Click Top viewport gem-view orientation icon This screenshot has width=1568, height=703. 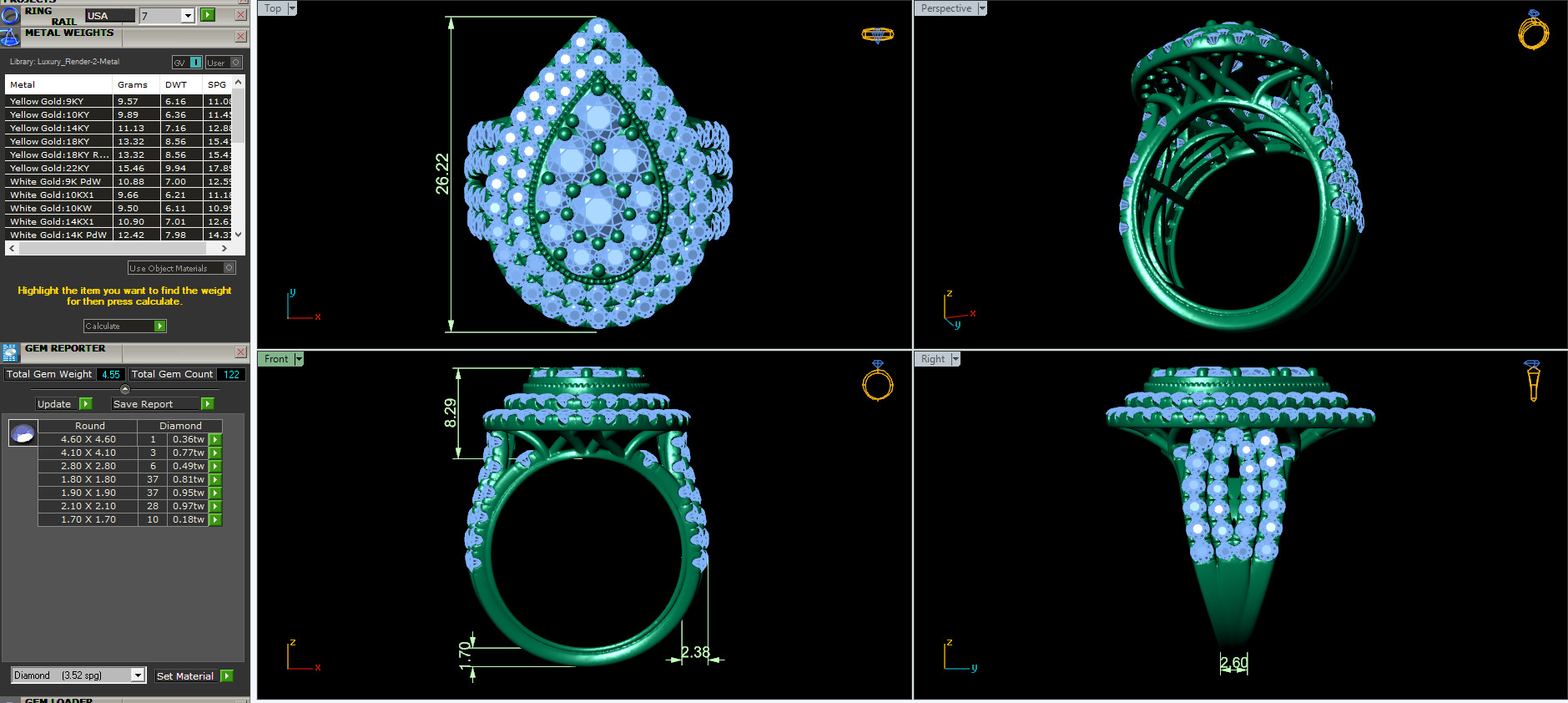(878, 34)
